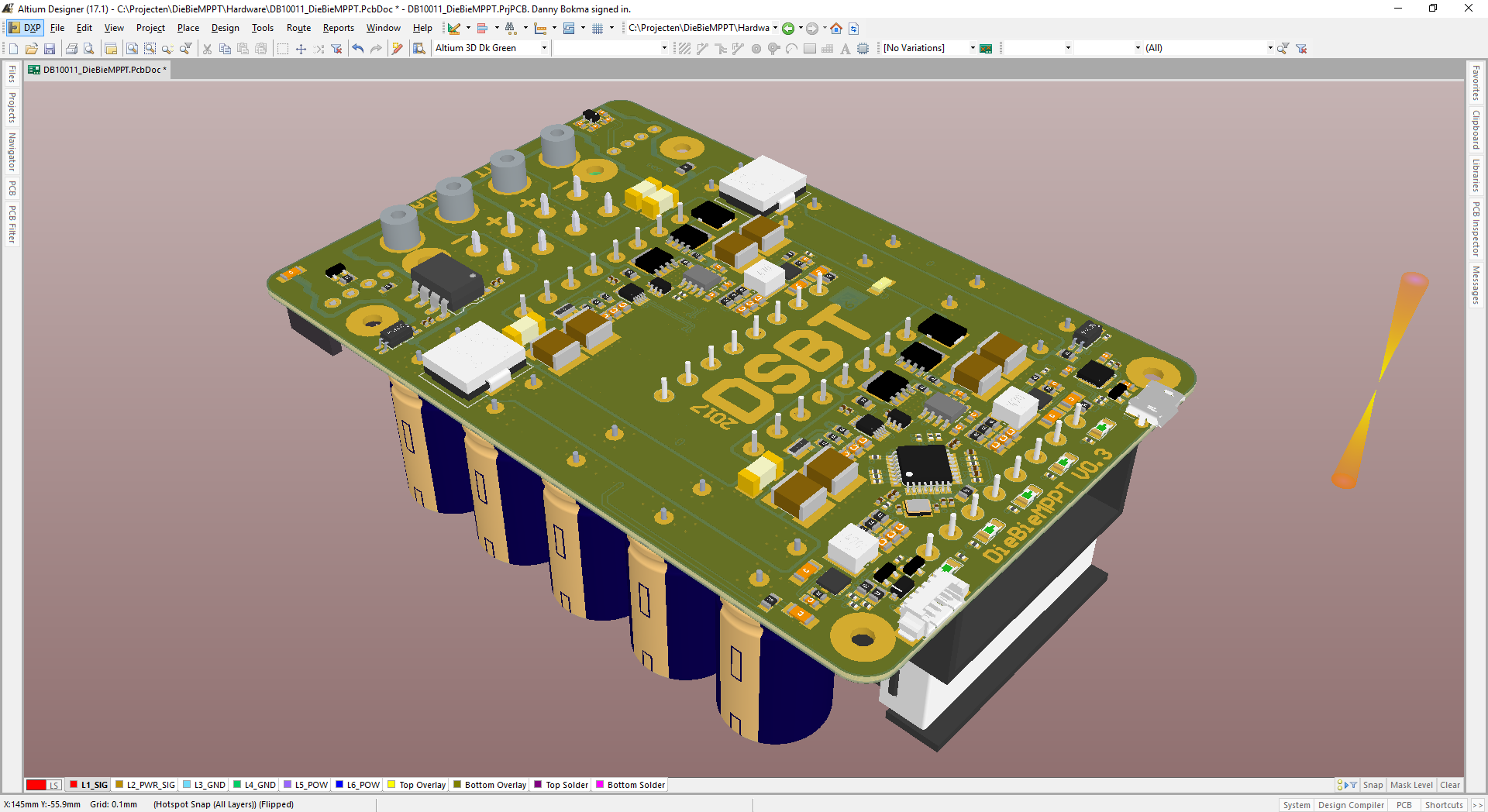Screen dimensions: 1488x812
Task: Click the Place Pad icon
Action: (x=756, y=49)
